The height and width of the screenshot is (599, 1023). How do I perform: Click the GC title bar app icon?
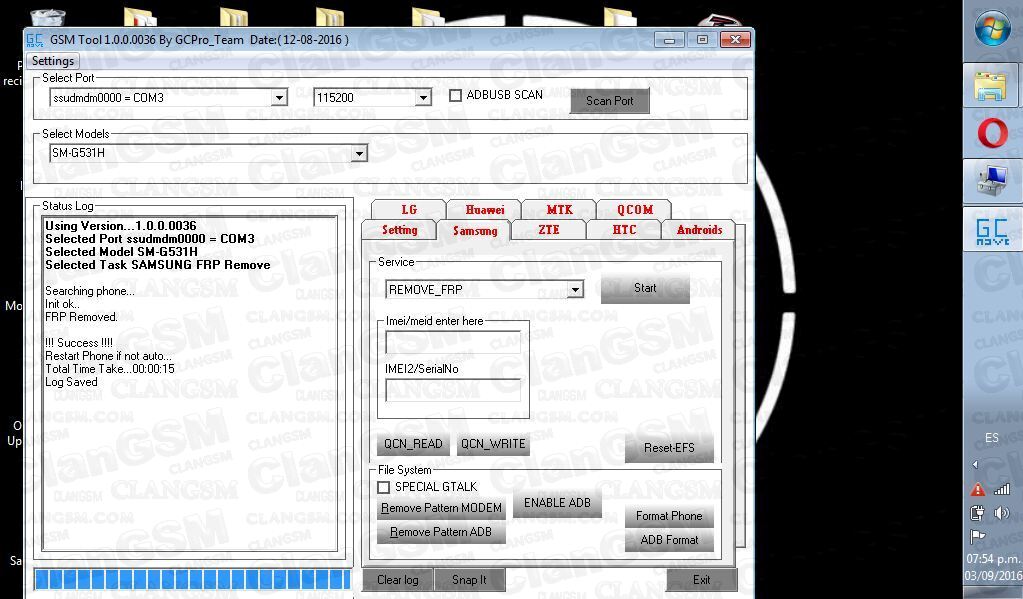(x=35, y=40)
